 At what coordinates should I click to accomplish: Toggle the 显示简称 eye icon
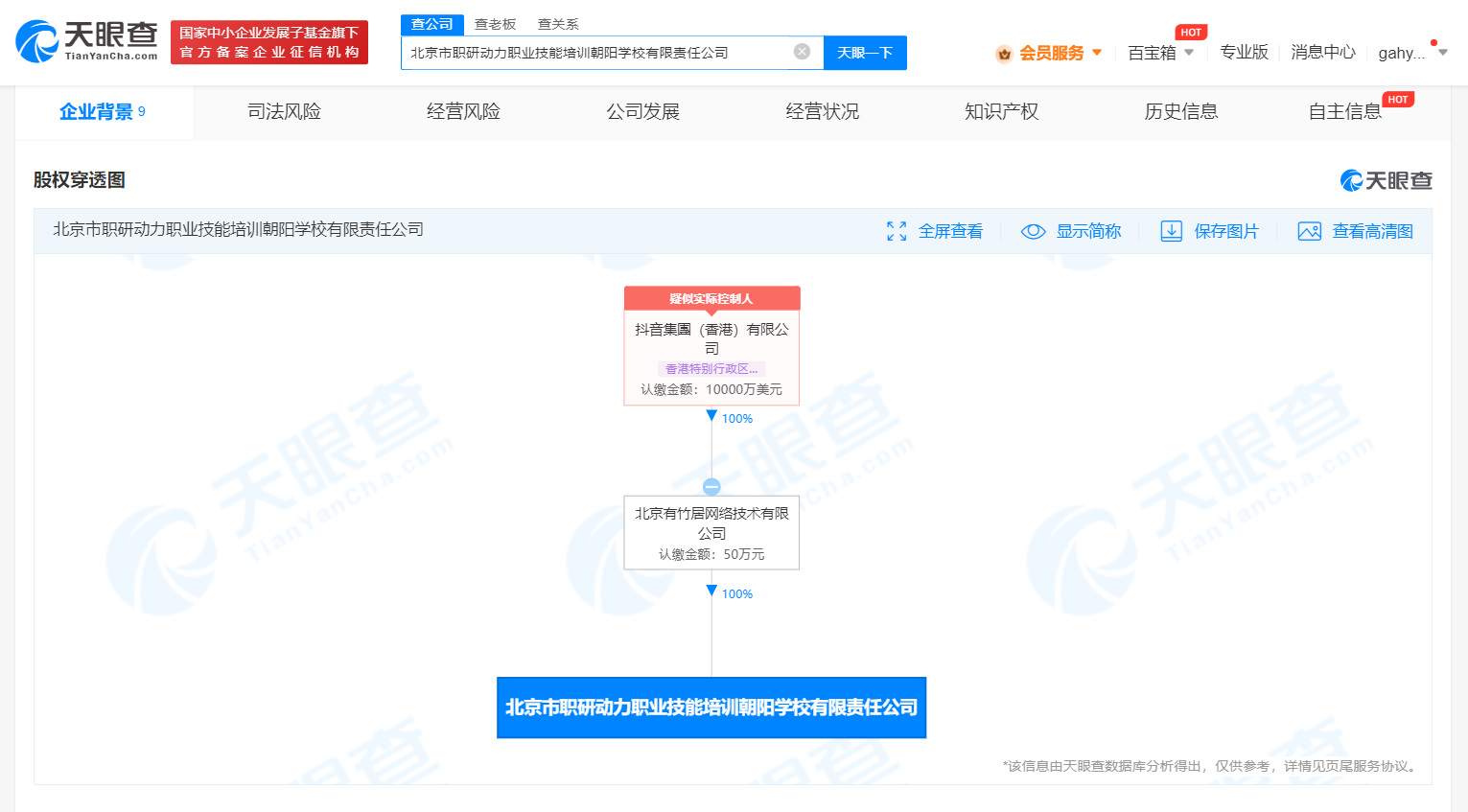coord(1033,231)
